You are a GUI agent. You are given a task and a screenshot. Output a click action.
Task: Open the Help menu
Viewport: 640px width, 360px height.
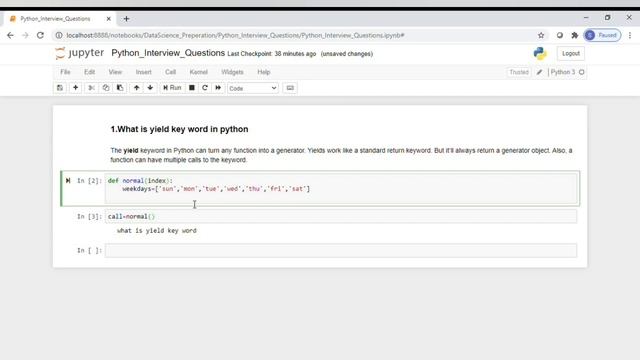[x=264, y=72]
